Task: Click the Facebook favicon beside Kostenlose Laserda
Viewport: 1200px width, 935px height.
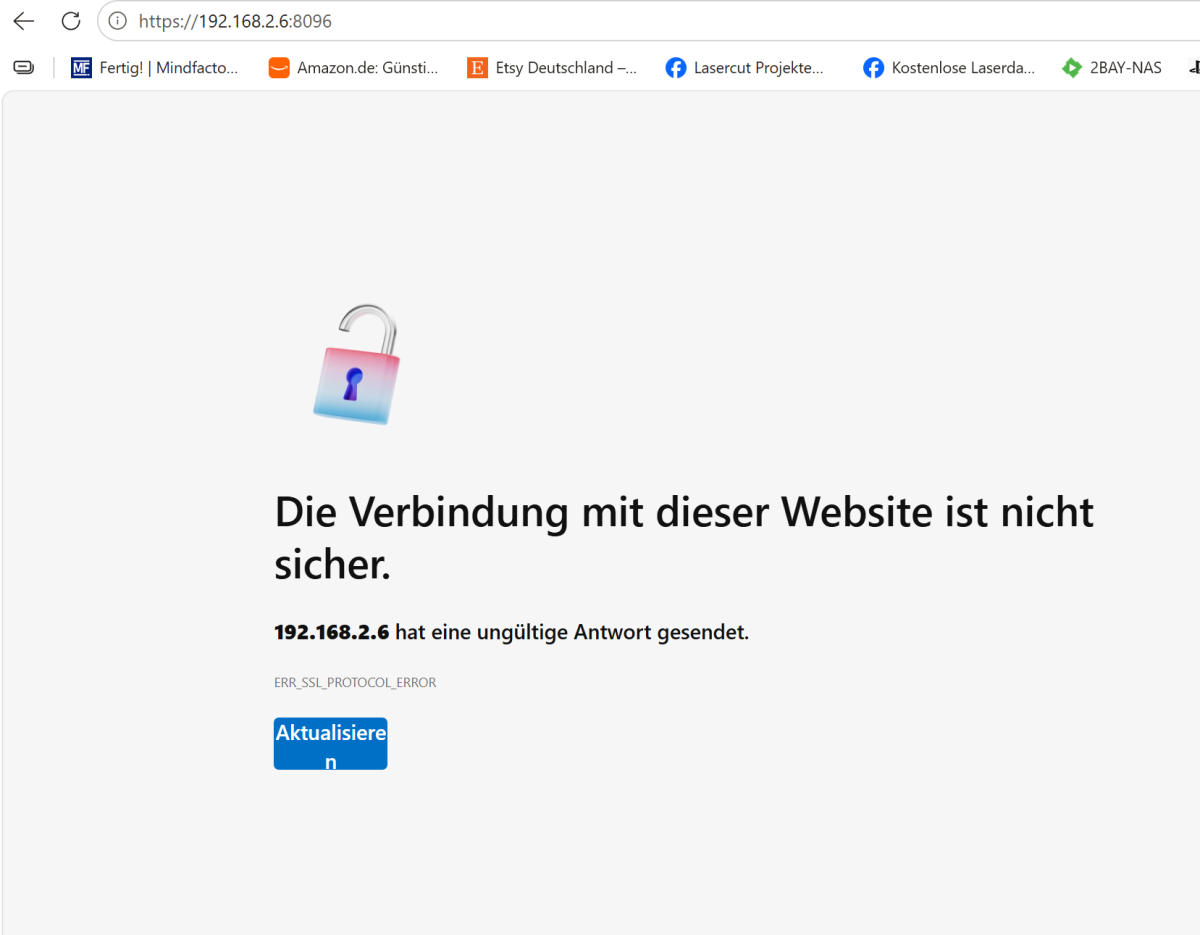Action: coord(874,68)
